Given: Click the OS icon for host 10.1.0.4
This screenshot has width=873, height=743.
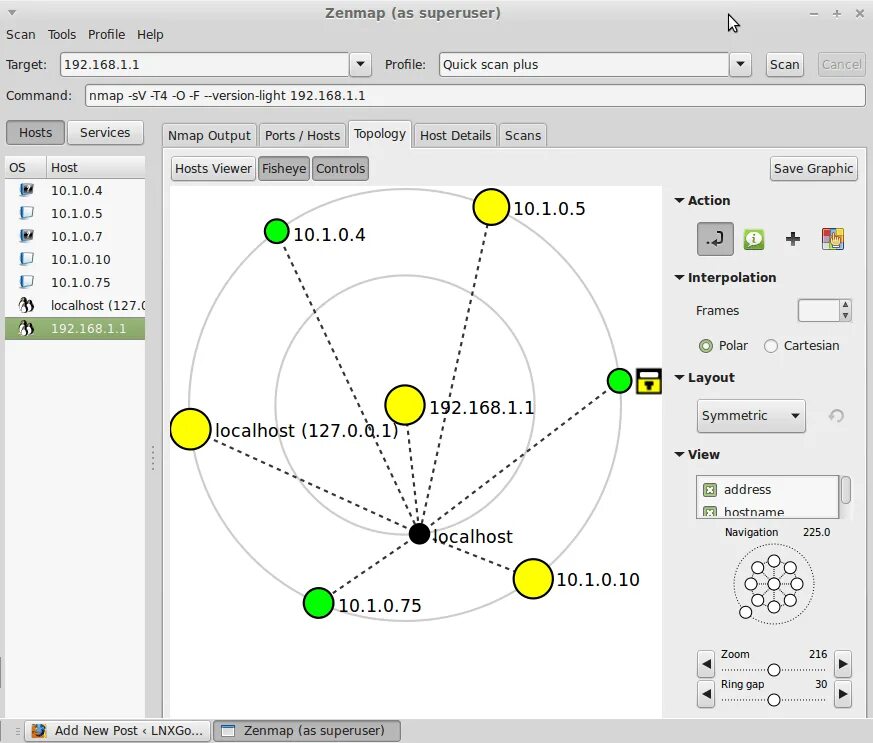Looking at the screenshot, I should (26, 190).
